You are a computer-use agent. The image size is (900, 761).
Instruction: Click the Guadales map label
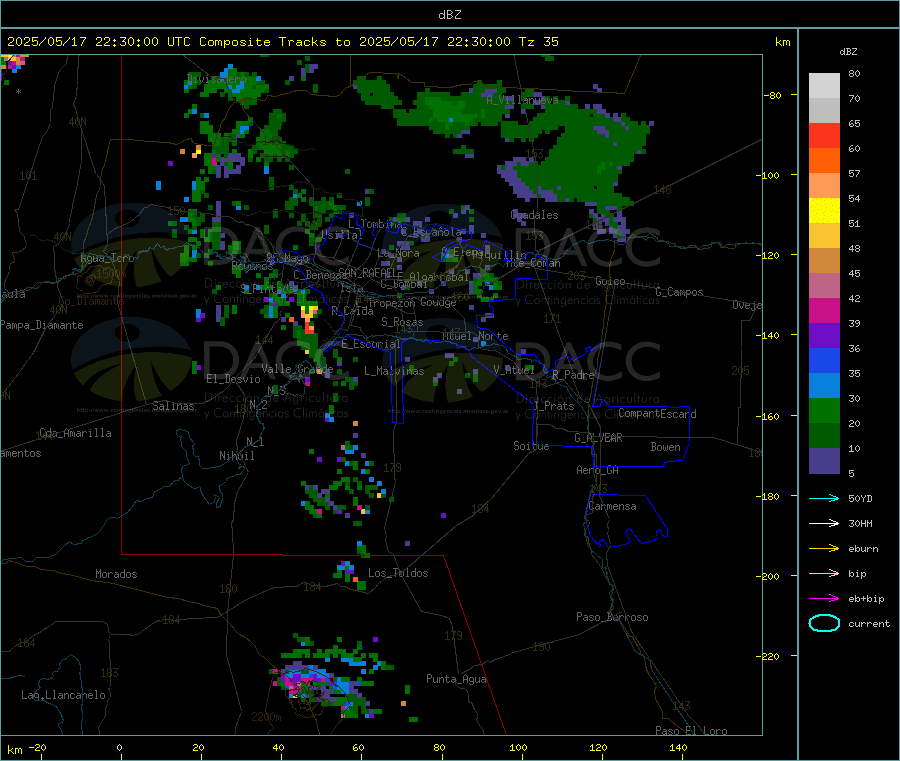click(534, 215)
